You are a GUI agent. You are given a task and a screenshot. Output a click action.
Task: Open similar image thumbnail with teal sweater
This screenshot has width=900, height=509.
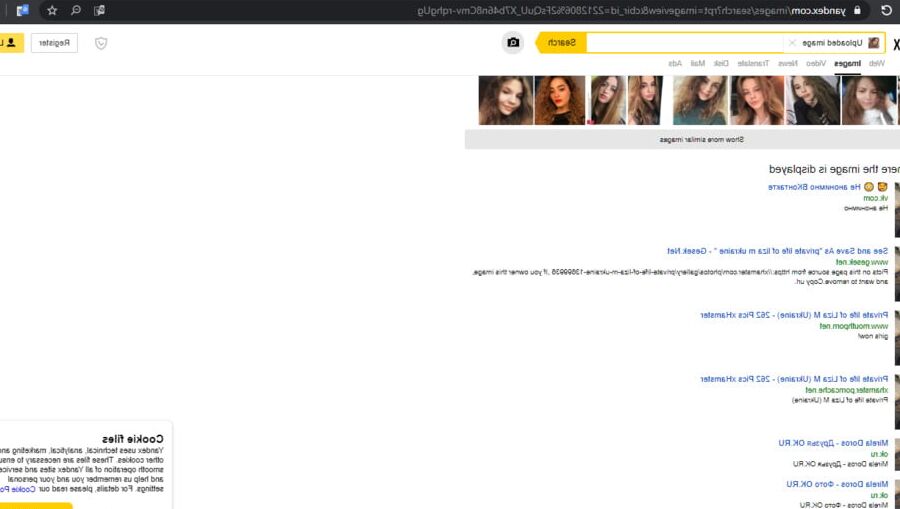700,100
